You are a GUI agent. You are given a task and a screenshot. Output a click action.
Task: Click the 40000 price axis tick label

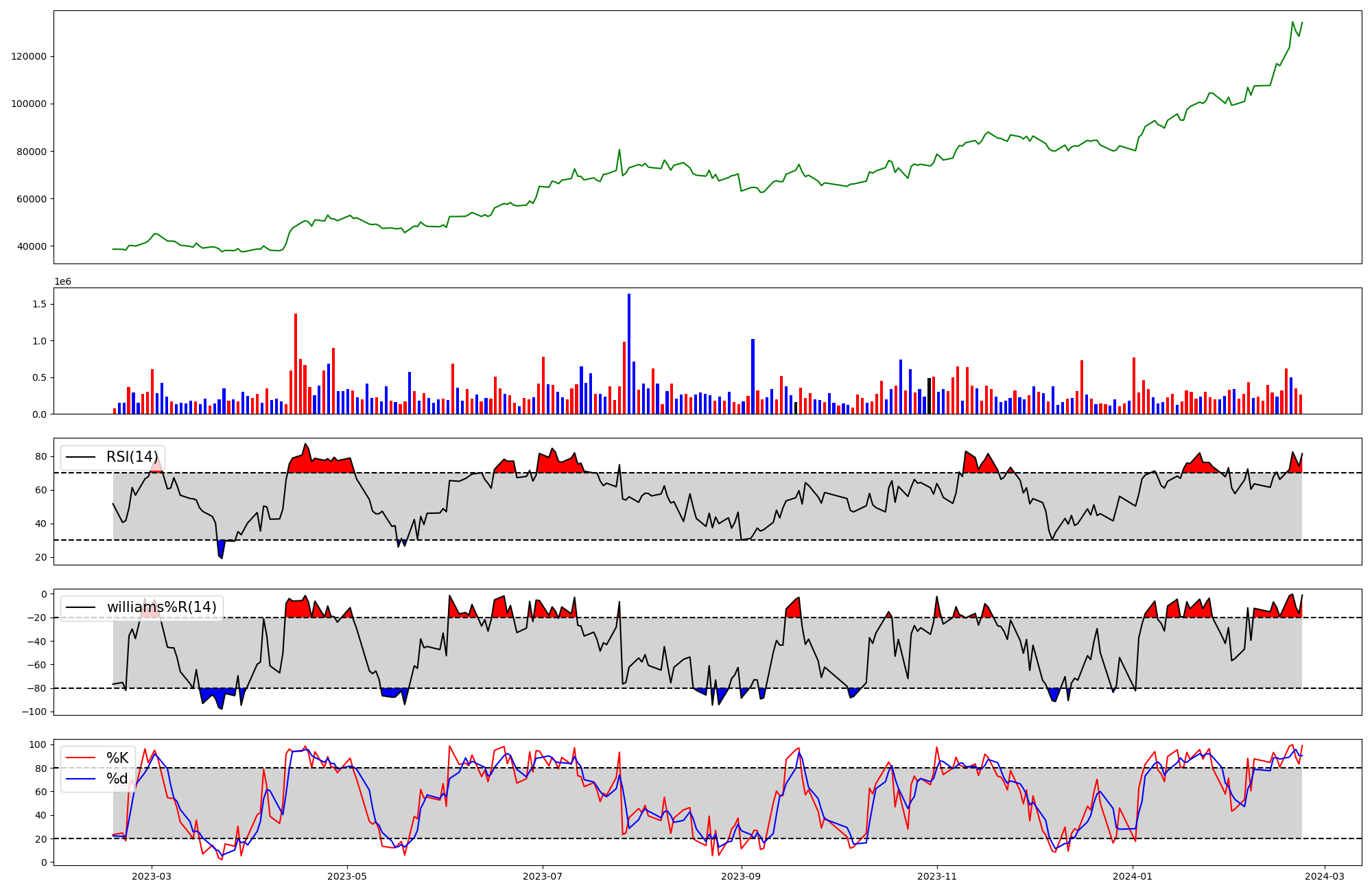coord(32,246)
